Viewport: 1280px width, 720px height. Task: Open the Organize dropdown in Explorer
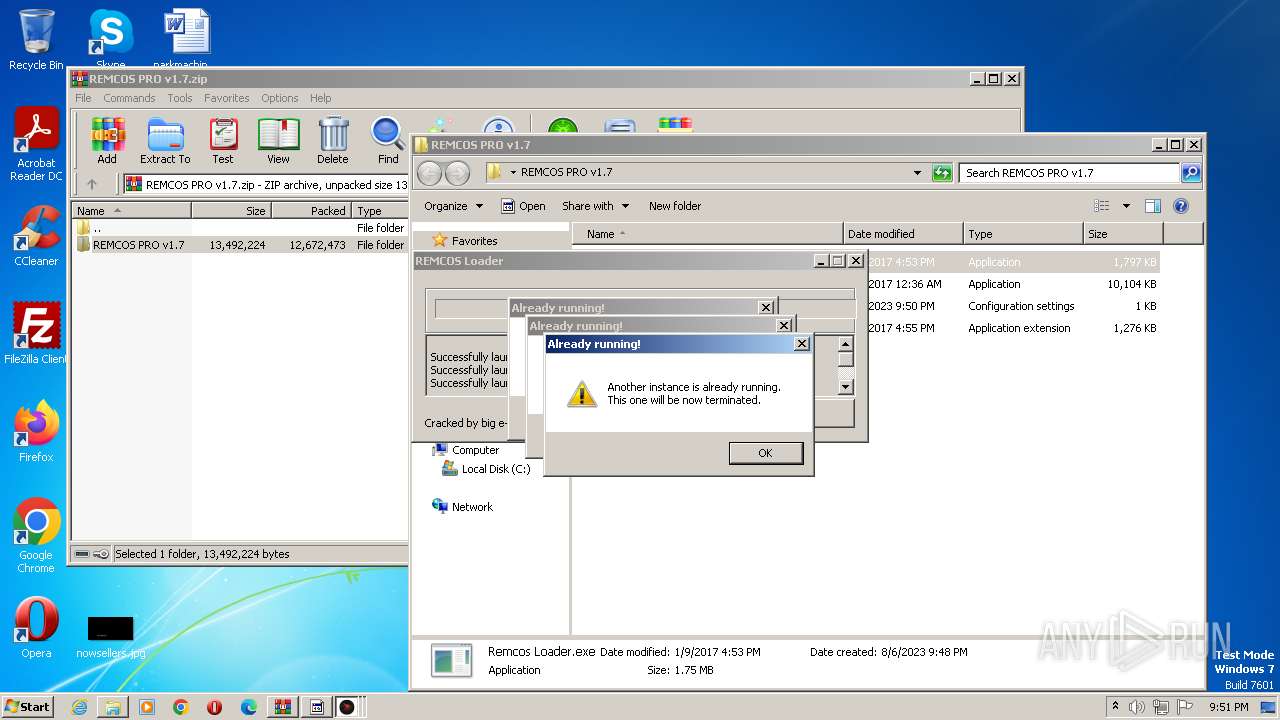coord(453,206)
